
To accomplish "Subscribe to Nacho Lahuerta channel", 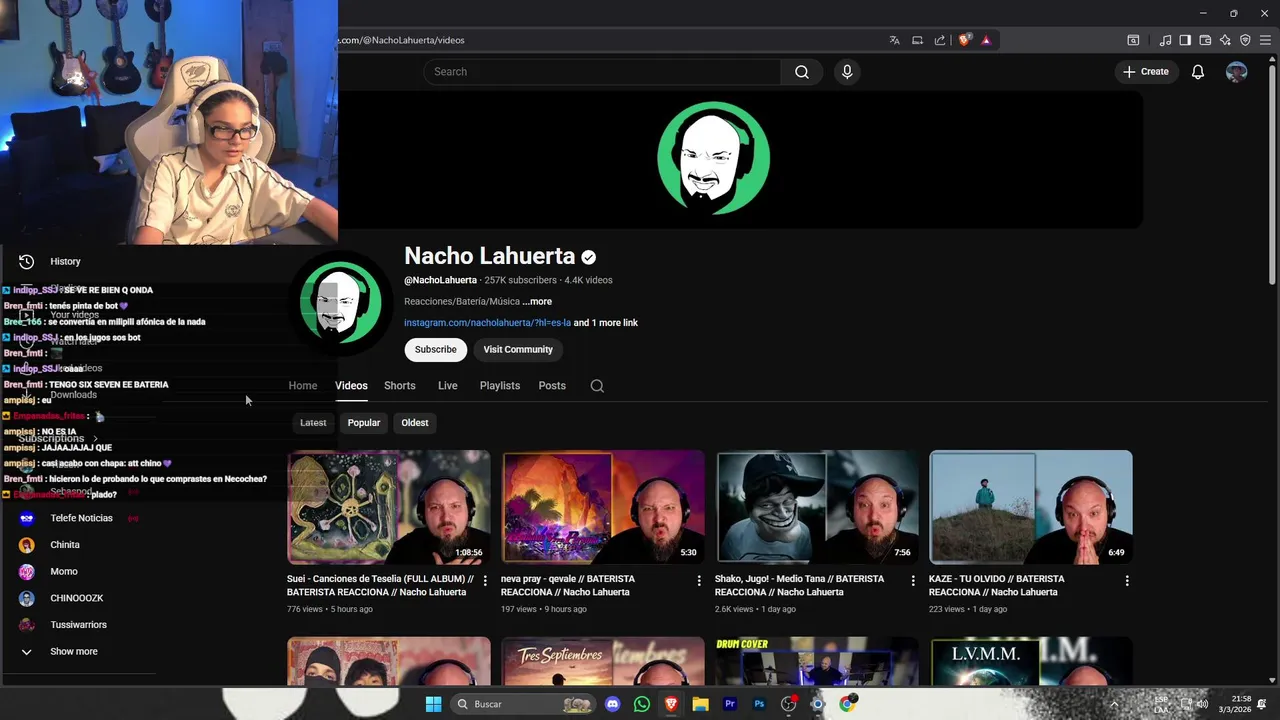I will click(435, 349).
